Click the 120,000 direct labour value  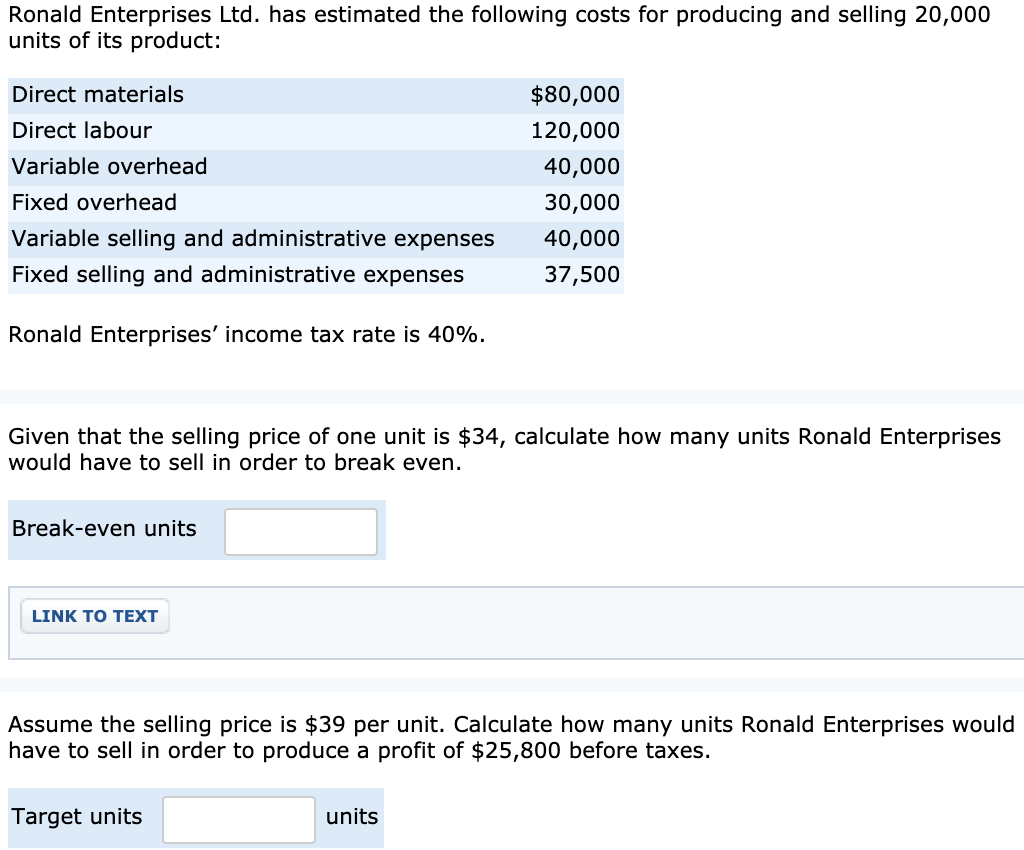[x=575, y=131]
